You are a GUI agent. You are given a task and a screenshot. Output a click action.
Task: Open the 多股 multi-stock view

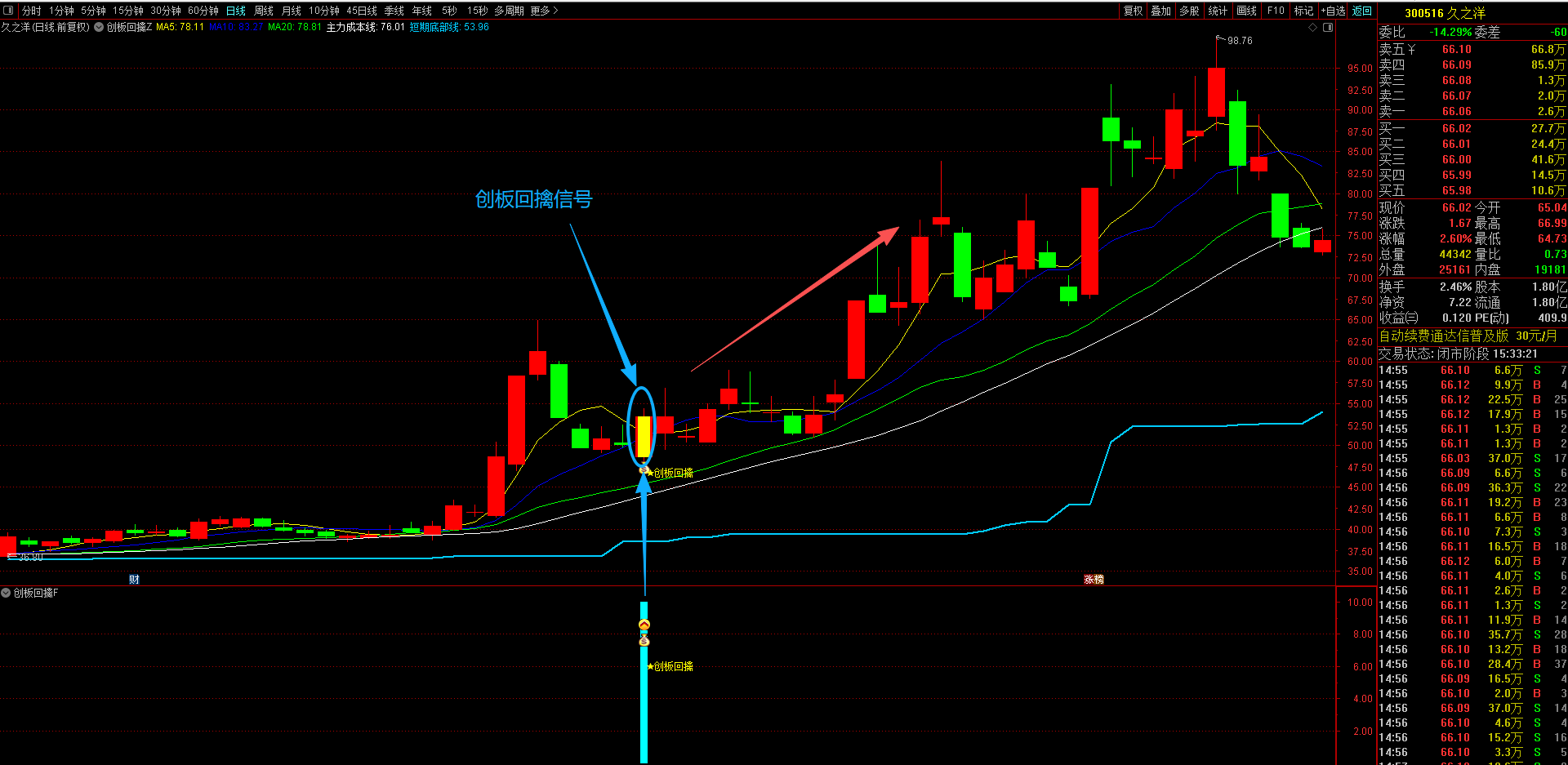1190,11
